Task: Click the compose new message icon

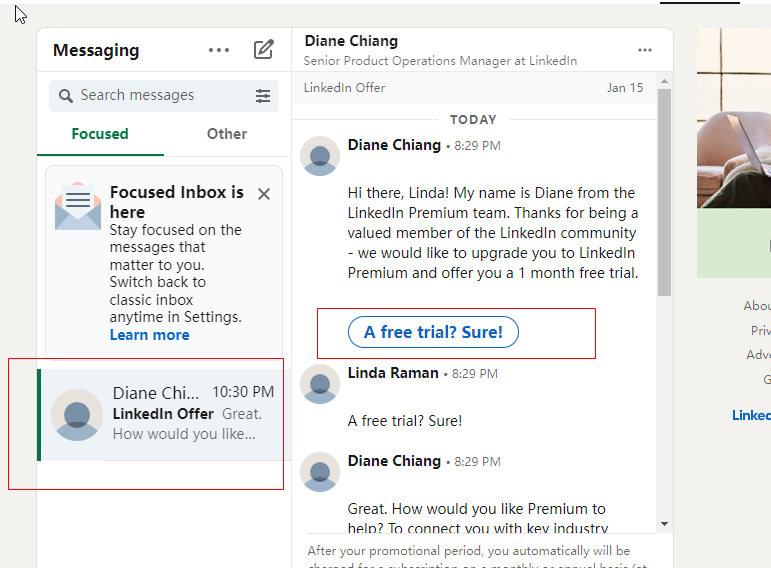Action: (x=263, y=50)
